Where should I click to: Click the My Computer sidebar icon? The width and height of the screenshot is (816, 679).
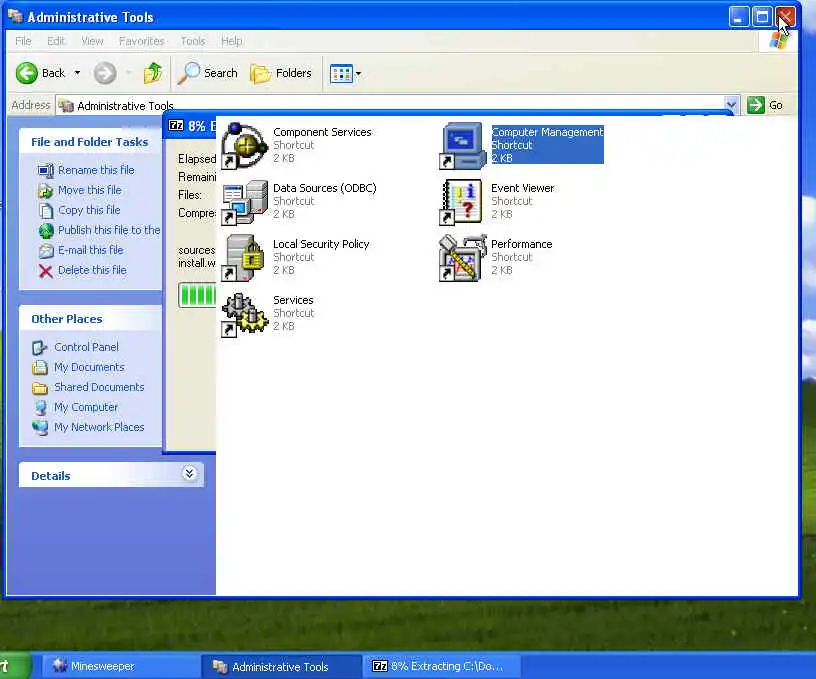[x=40, y=407]
